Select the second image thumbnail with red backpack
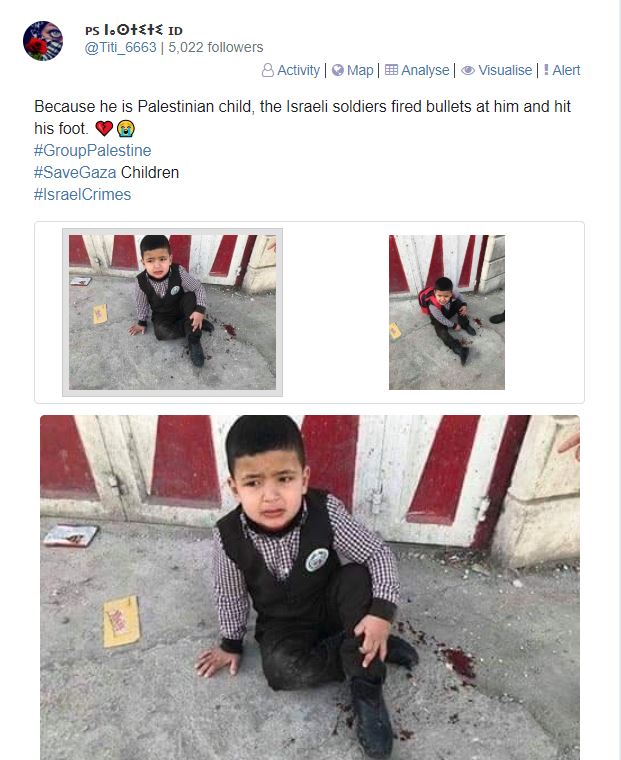The width and height of the screenshot is (621, 760). [446, 313]
